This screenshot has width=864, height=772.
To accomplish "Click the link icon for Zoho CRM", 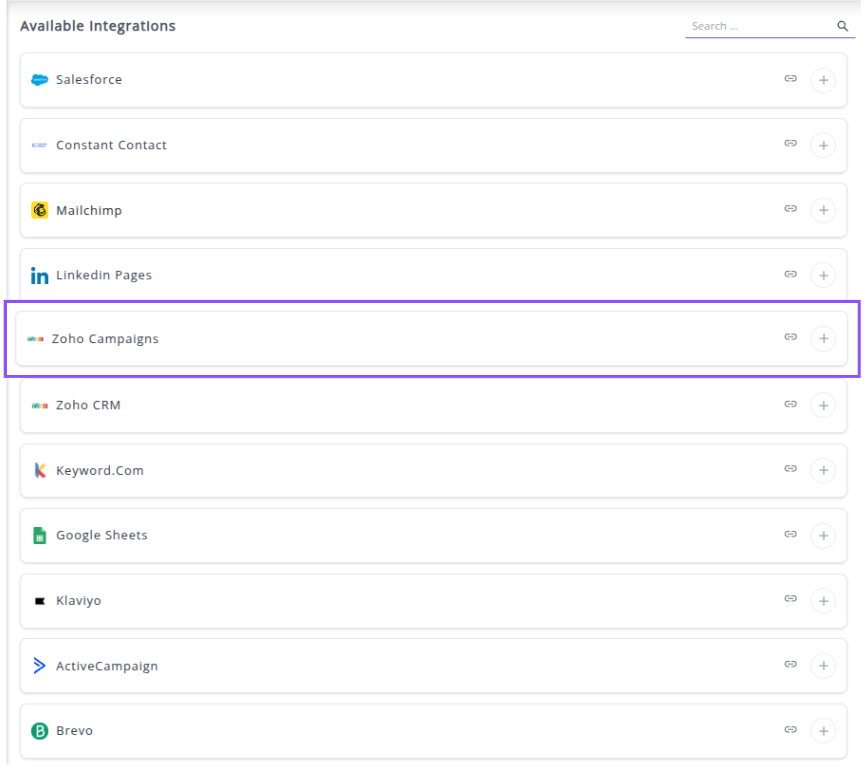I will [790, 404].
